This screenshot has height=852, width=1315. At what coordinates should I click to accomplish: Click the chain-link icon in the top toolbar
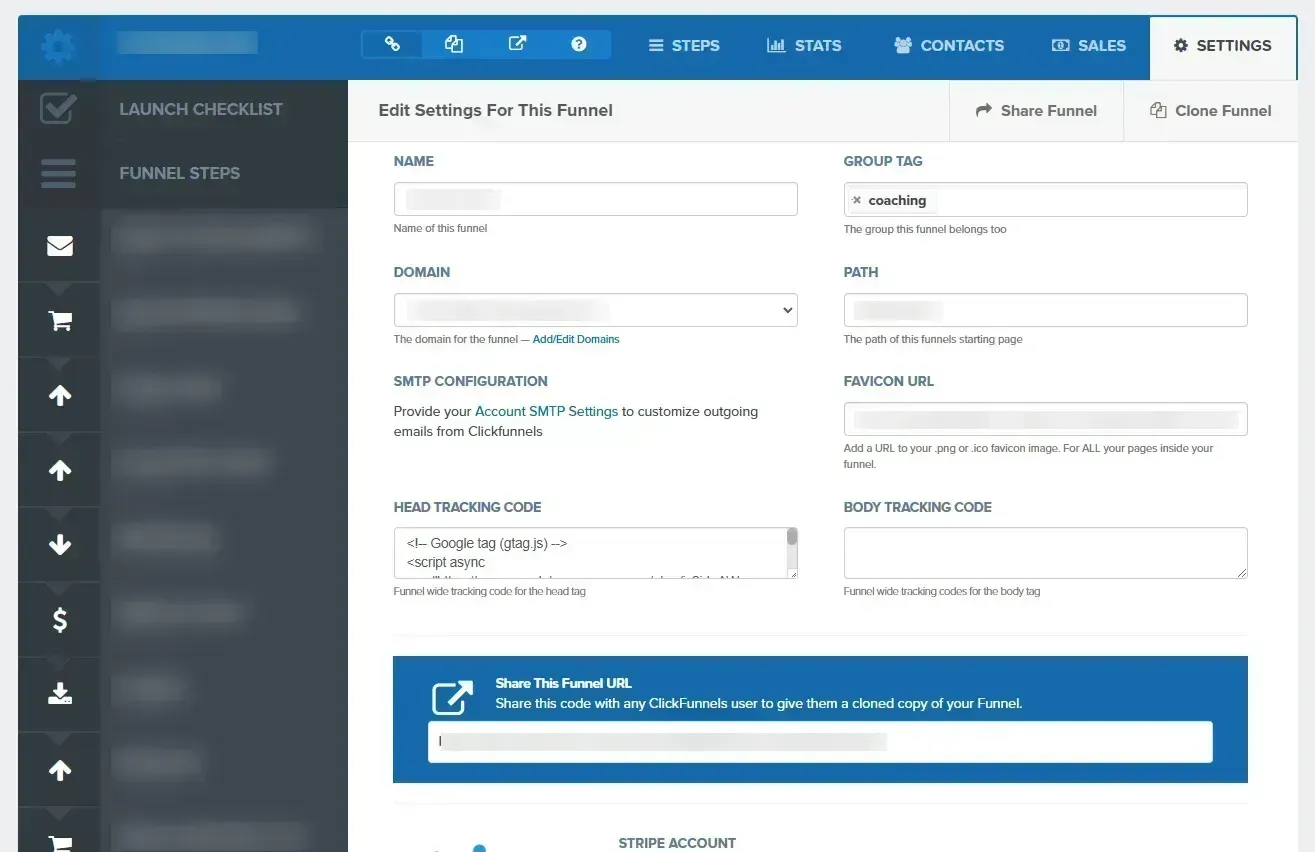pos(392,44)
